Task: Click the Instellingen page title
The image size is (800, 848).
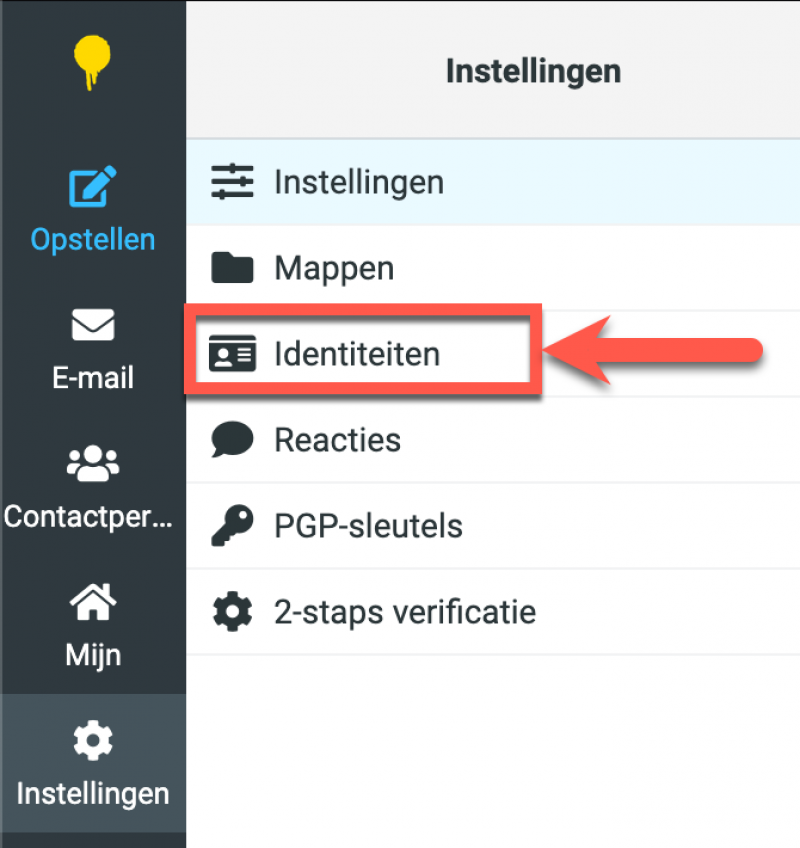Action: pos(533,70)
